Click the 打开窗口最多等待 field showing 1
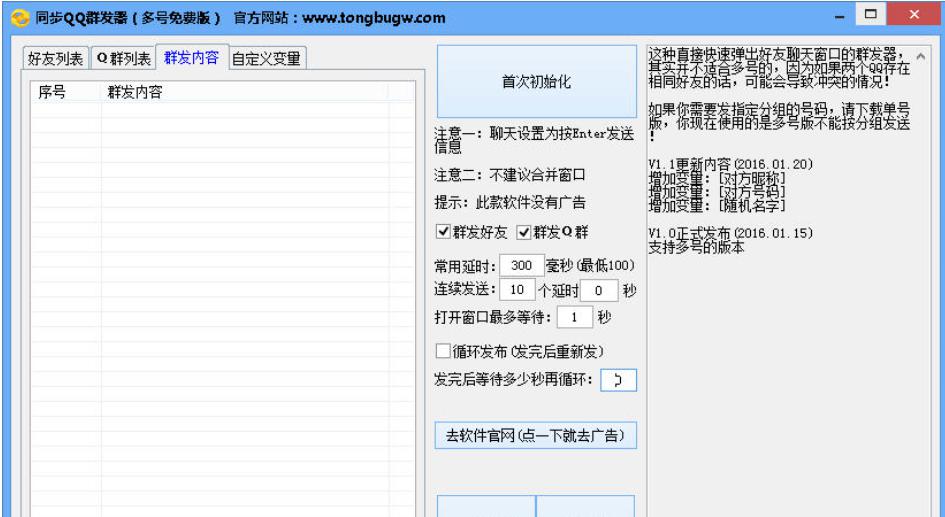This screenshot has width=945, height=517. [x=574, y=317]
